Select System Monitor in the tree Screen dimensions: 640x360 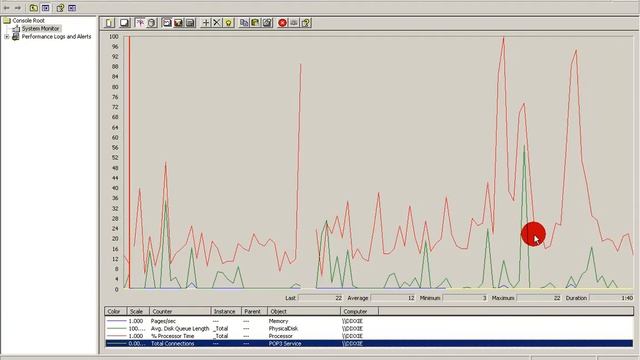click(40, 29)
